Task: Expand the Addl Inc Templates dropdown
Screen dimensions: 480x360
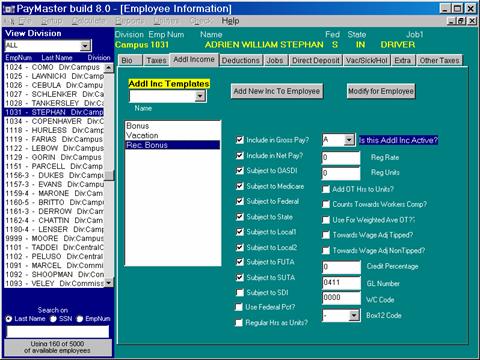Action: pyautogui.click(x=200, y=96)
